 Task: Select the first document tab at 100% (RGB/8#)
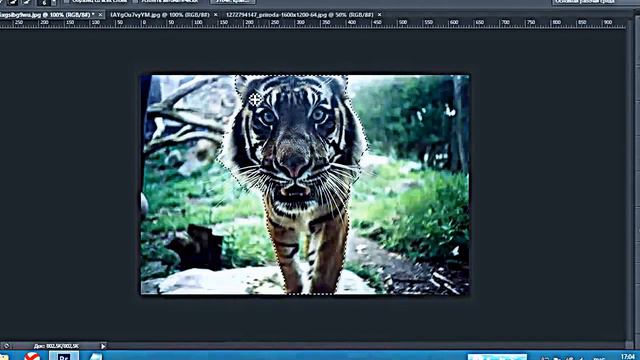[47, 15]
